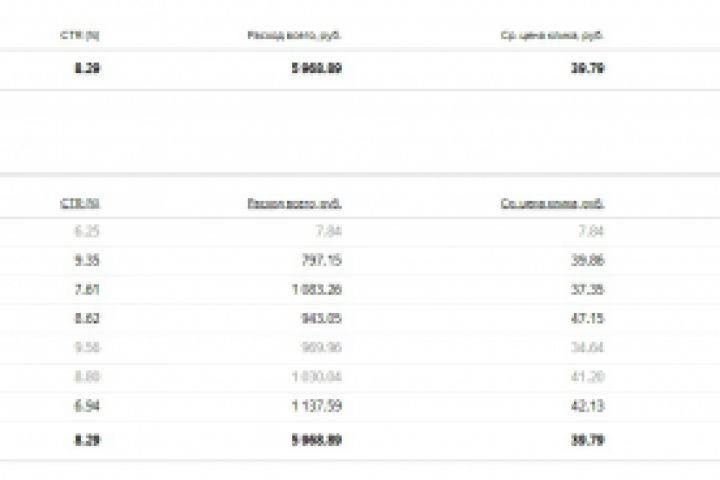Image resolution: width=720 pixels, height=480 pixels.
Task: Select the greyed click price 41.20
Action: [x=587, y=377]
